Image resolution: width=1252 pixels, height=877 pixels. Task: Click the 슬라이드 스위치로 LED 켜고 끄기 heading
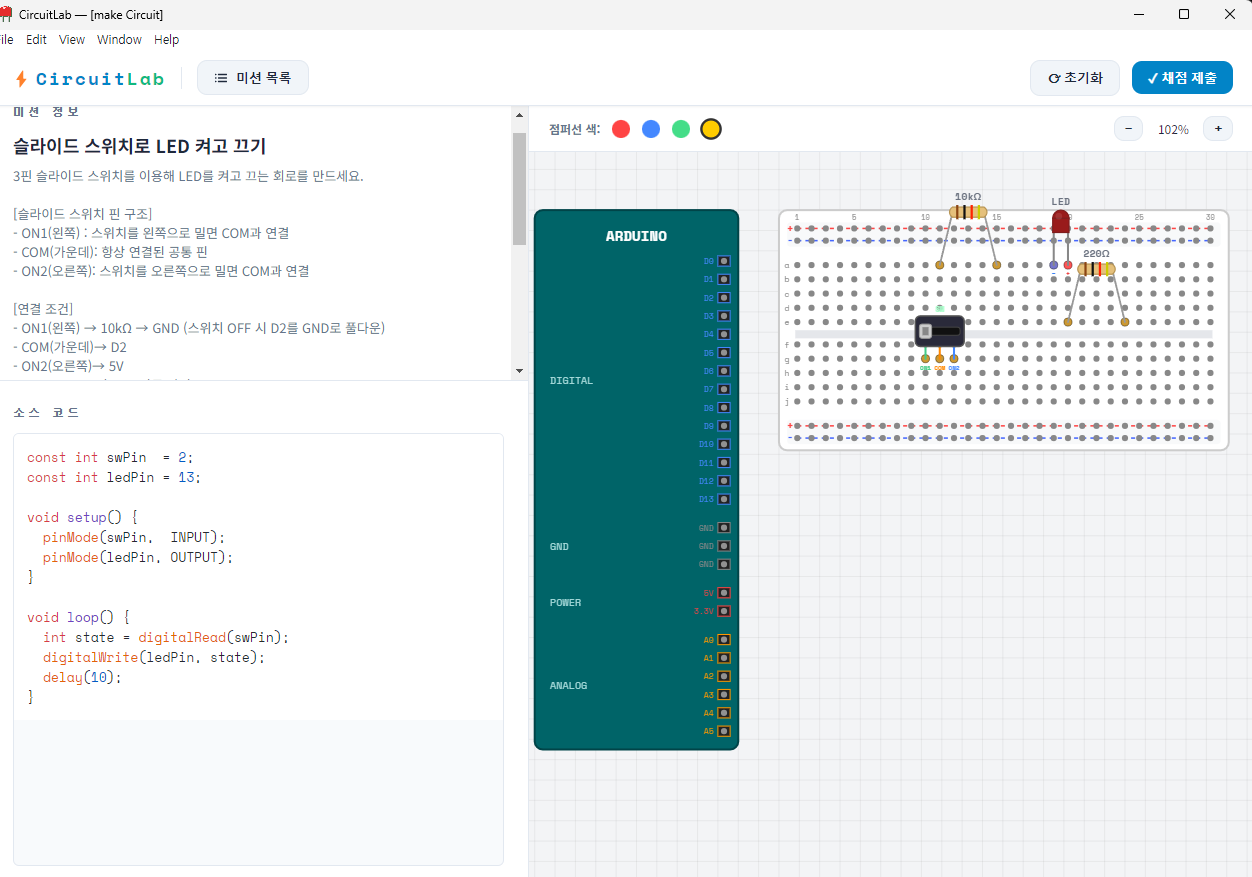click(x=140, y=146)
